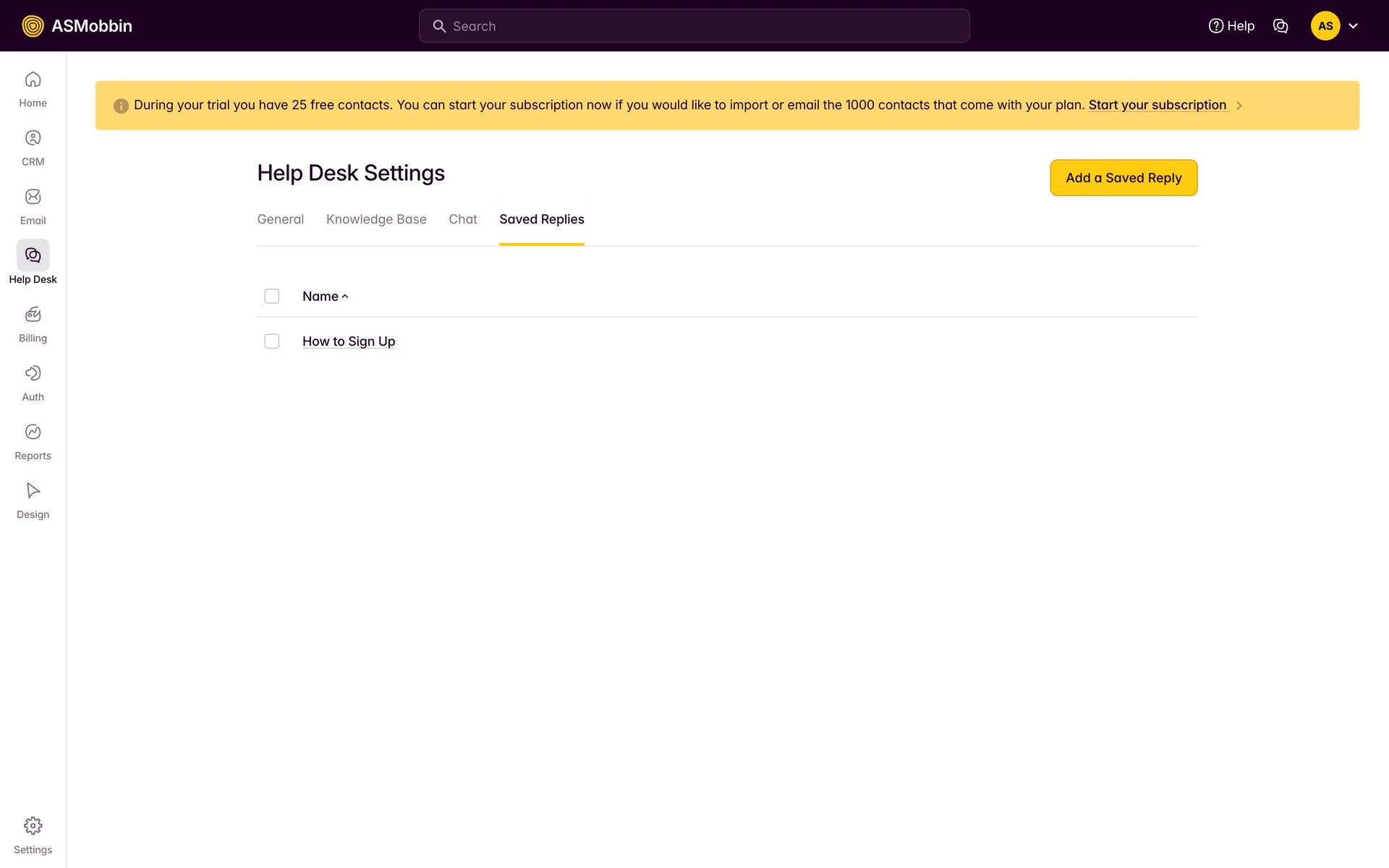Open Settings gear at sidebar bottom
Image resolution: width=1389 pixels, height=868 pixels.
tap(33, 835)
